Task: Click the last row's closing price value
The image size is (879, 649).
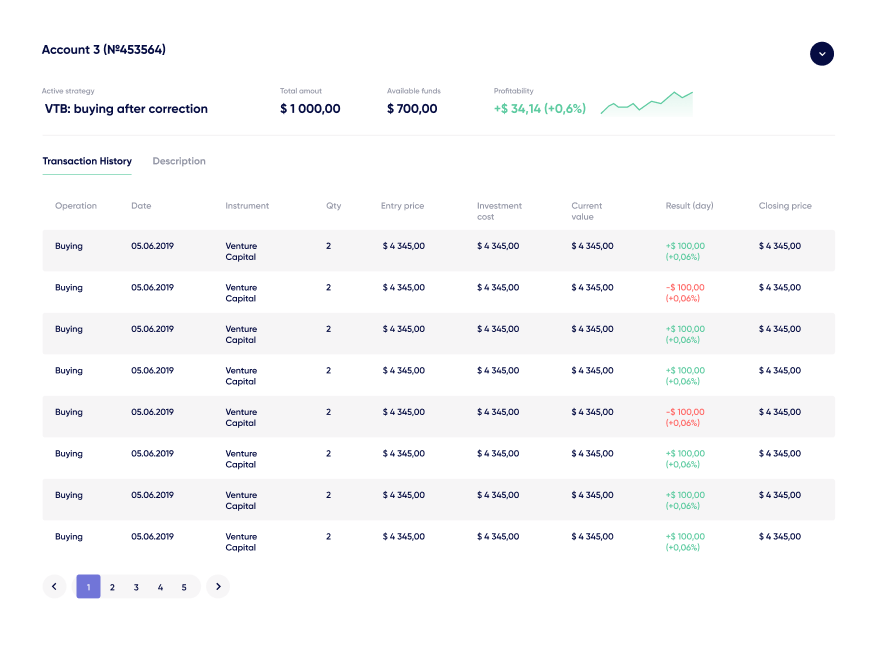Action: click(x=780, y=536)
